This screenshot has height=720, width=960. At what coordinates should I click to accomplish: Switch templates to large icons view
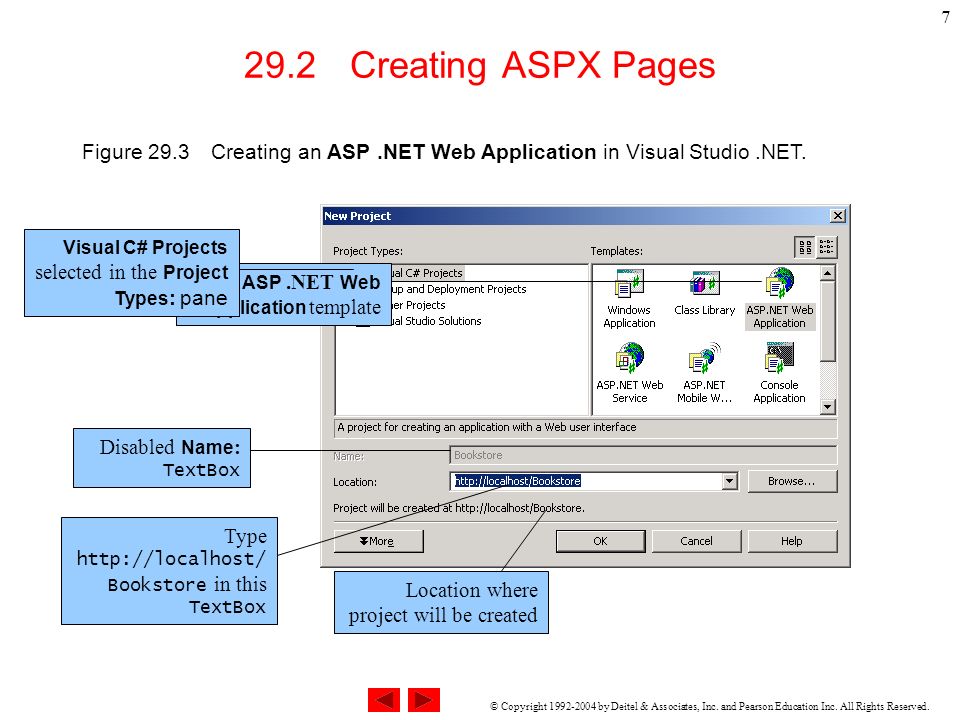[805, 247]
